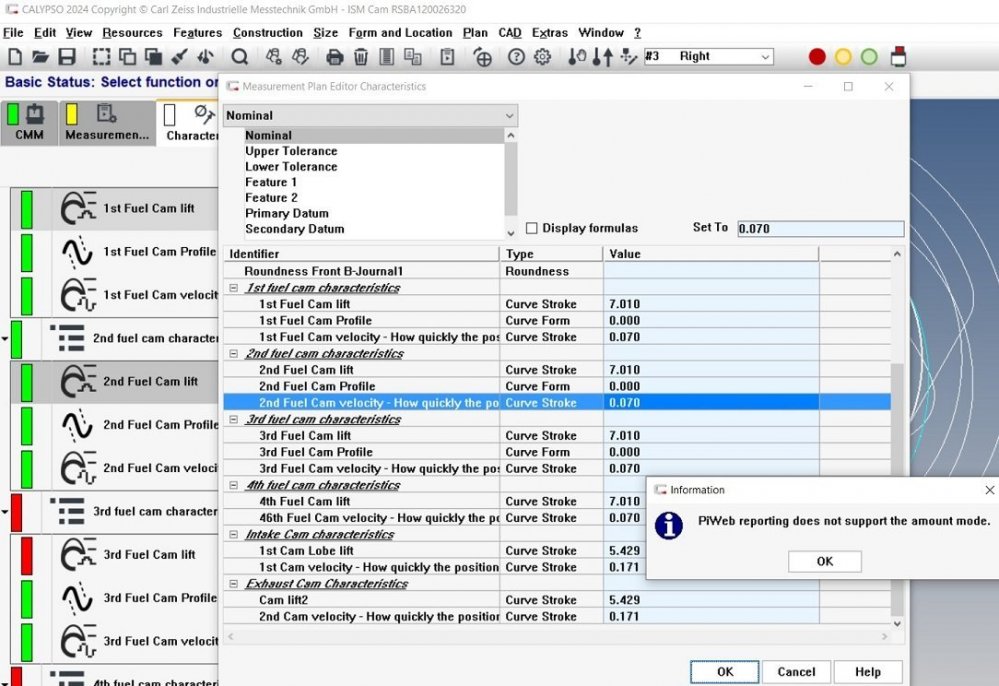999x686 pixels.
Task: Click OK in the Information dialog
Action: click(x=824, y=561)
